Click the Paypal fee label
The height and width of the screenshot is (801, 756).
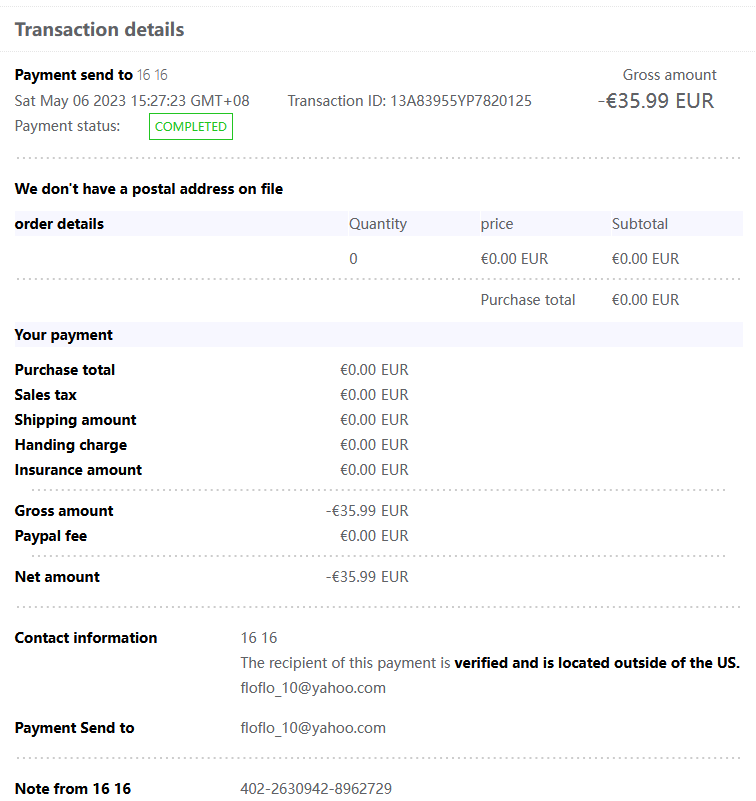(50, 536)
